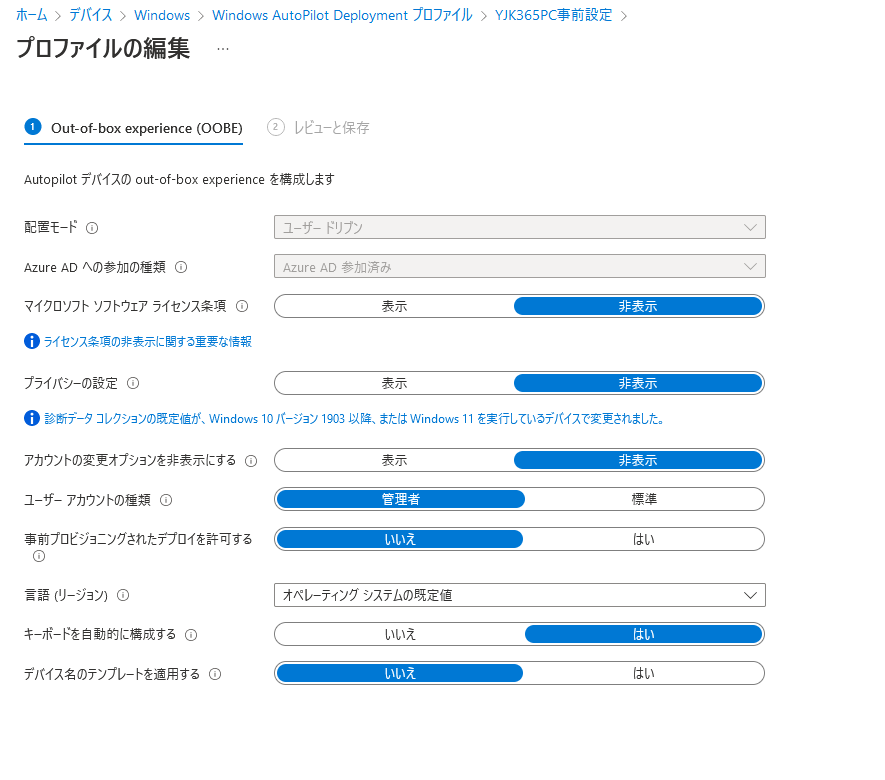This screenshot has height=780, width=885.
Task: Go to デバイス breadcrumb link
Action: point(90,15)
